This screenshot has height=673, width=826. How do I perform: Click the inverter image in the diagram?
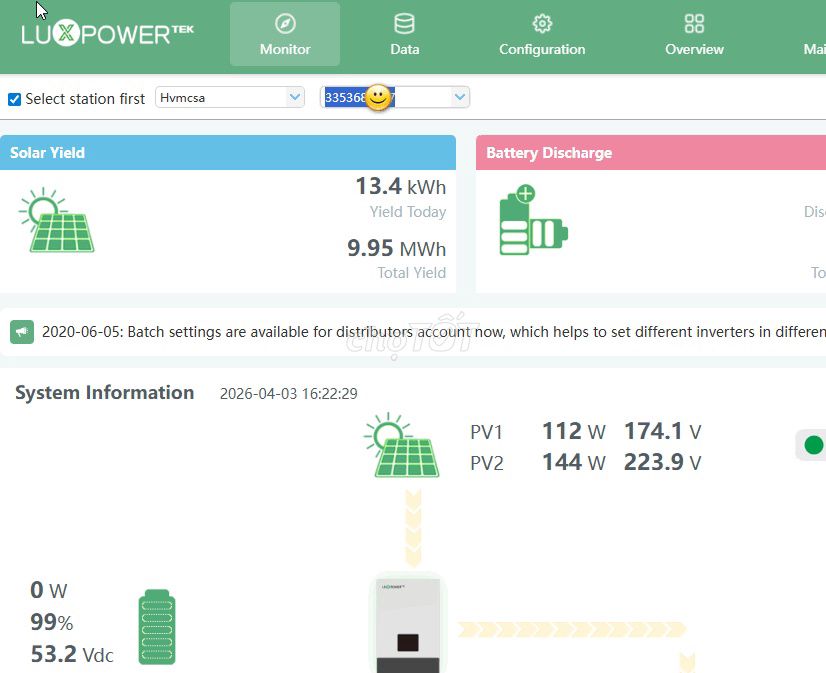(x=408, y=627)
